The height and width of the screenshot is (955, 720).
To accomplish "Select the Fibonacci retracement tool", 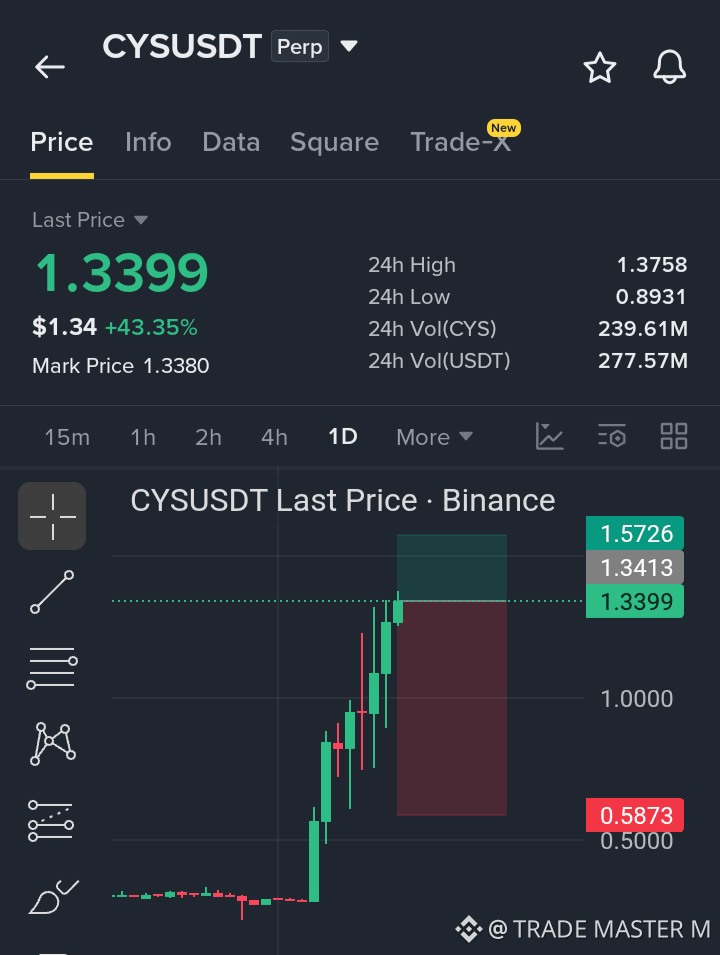I will (x=51, y=820).
